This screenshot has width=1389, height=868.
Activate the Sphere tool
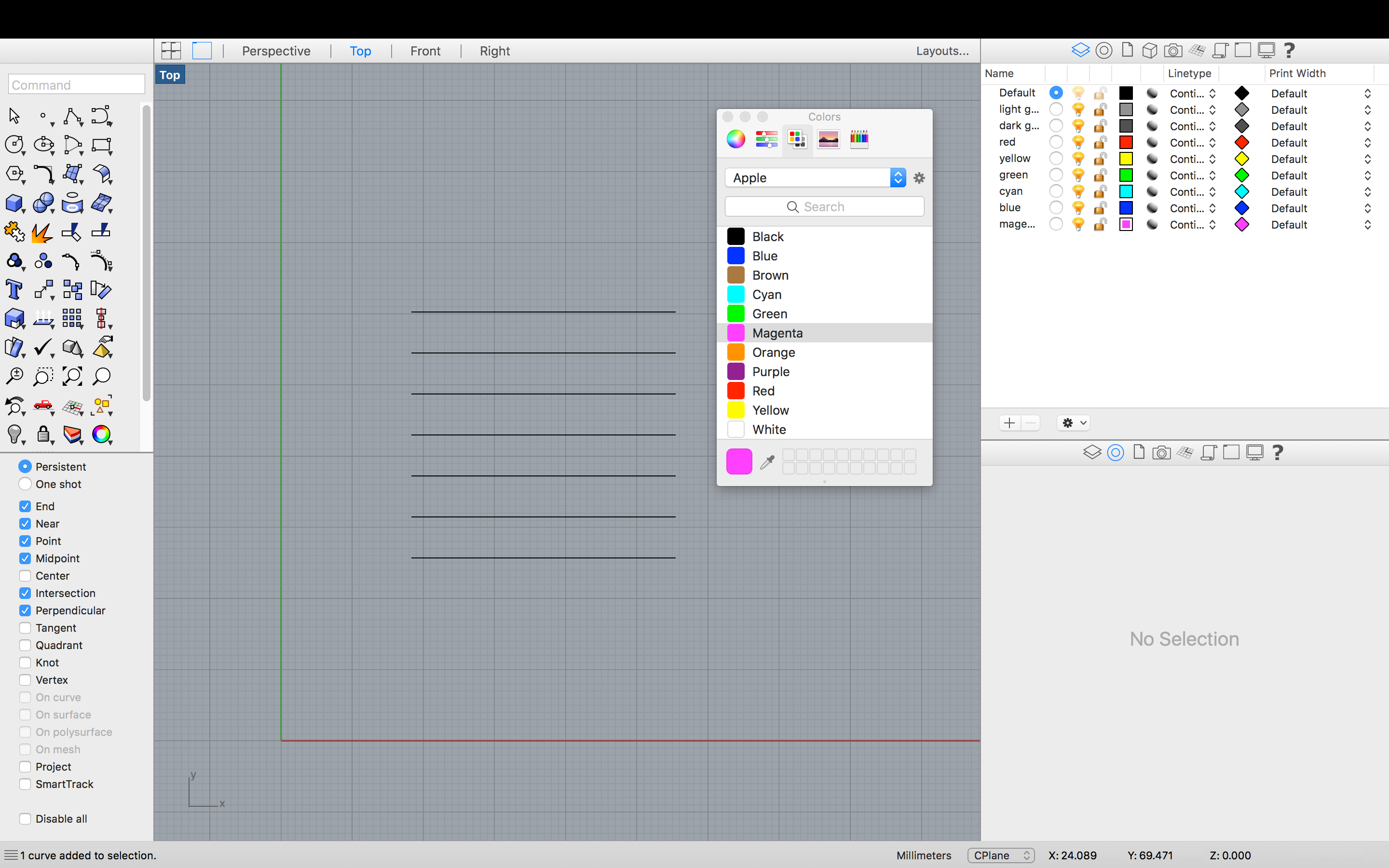(43, 204)
